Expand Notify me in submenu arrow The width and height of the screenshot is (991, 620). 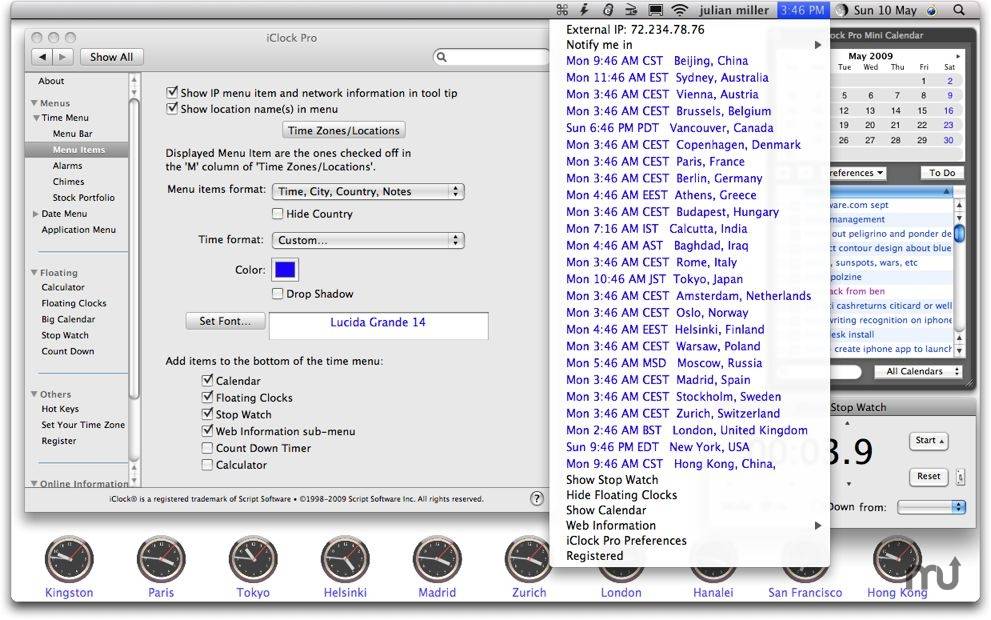[818, 45]
